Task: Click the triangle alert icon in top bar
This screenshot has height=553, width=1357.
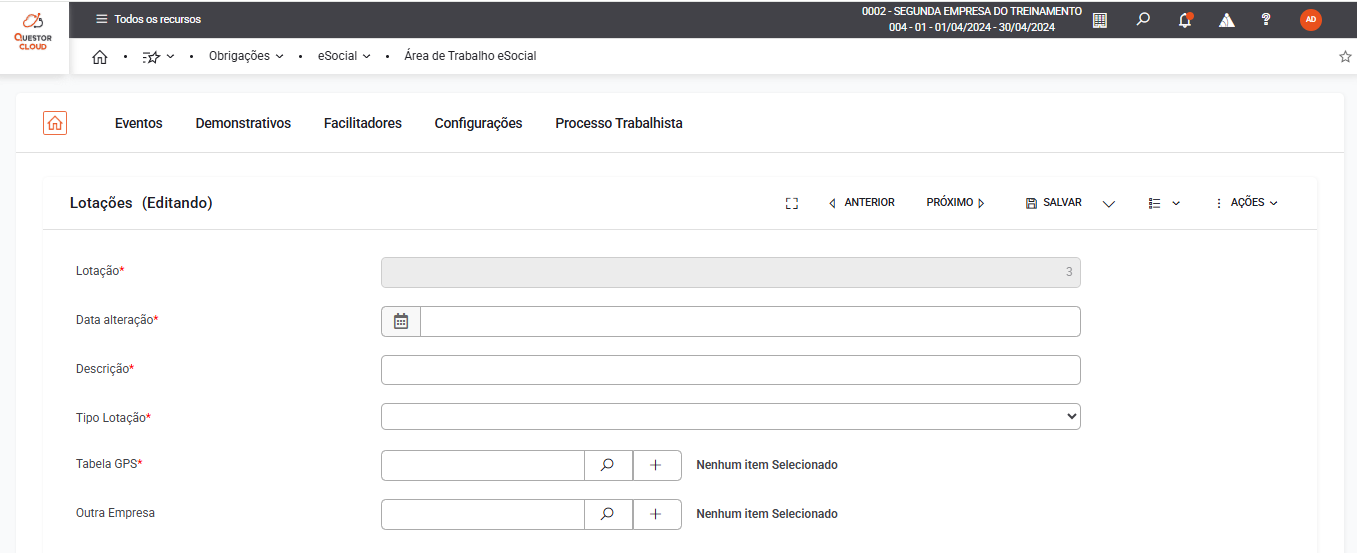Action: tap(1227, 20)
